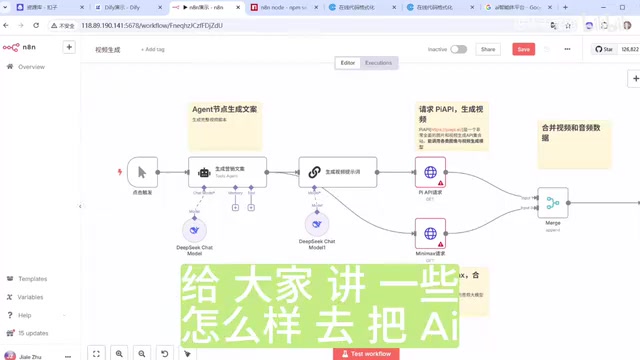The width and height of the screenshot is (640, 360).
Task: Click the plus button beside the n8n logo
Action: pos(69,47)
